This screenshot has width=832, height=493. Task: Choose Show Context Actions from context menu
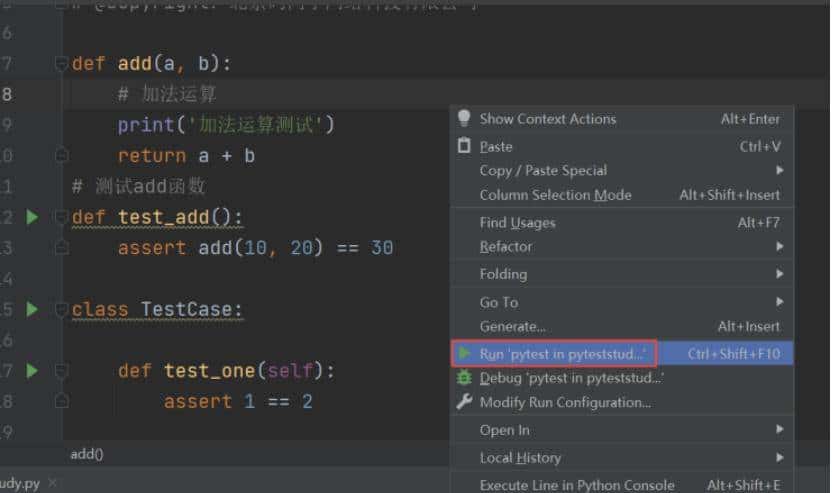click(x=622, y=119)
